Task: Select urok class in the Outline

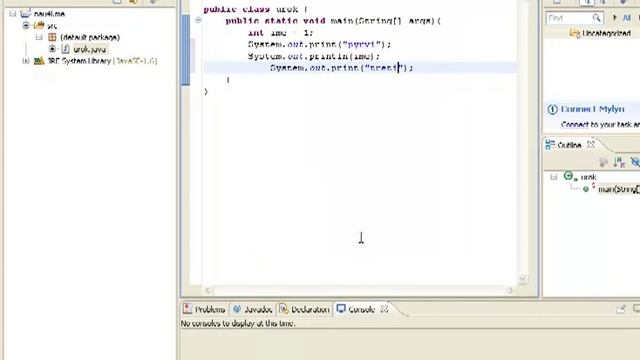Action: [588, 177]
